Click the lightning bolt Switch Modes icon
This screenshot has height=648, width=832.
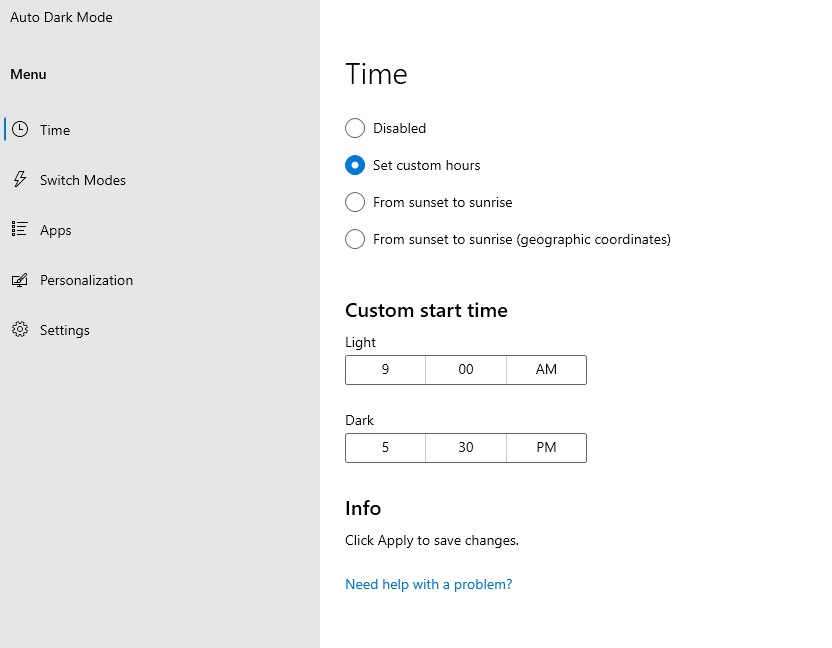[x=19, y=180]
